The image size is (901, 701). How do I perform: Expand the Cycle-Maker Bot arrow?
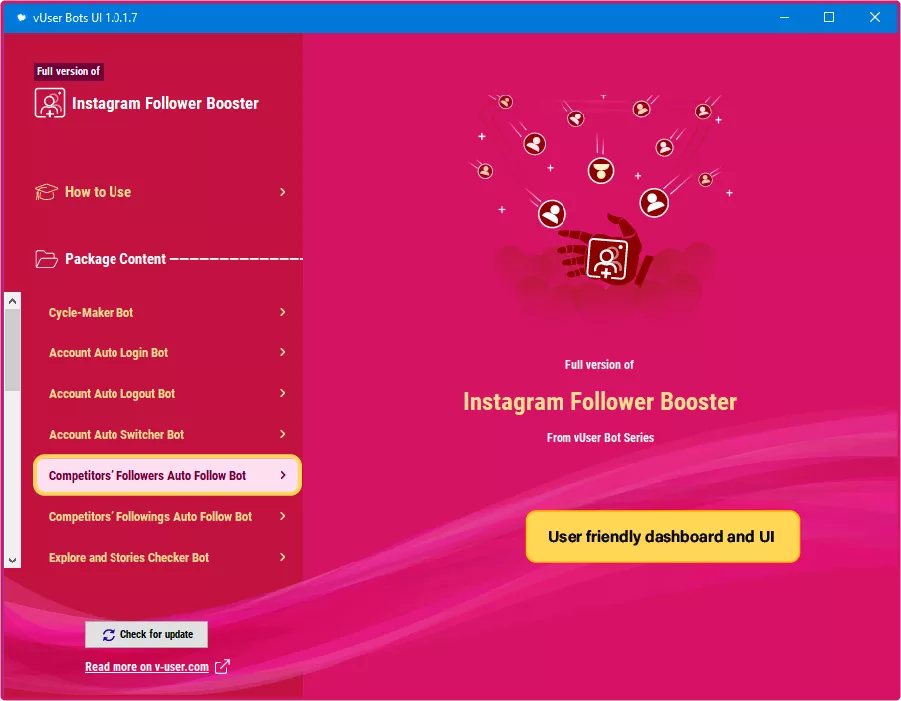click(x=283, y=312)
